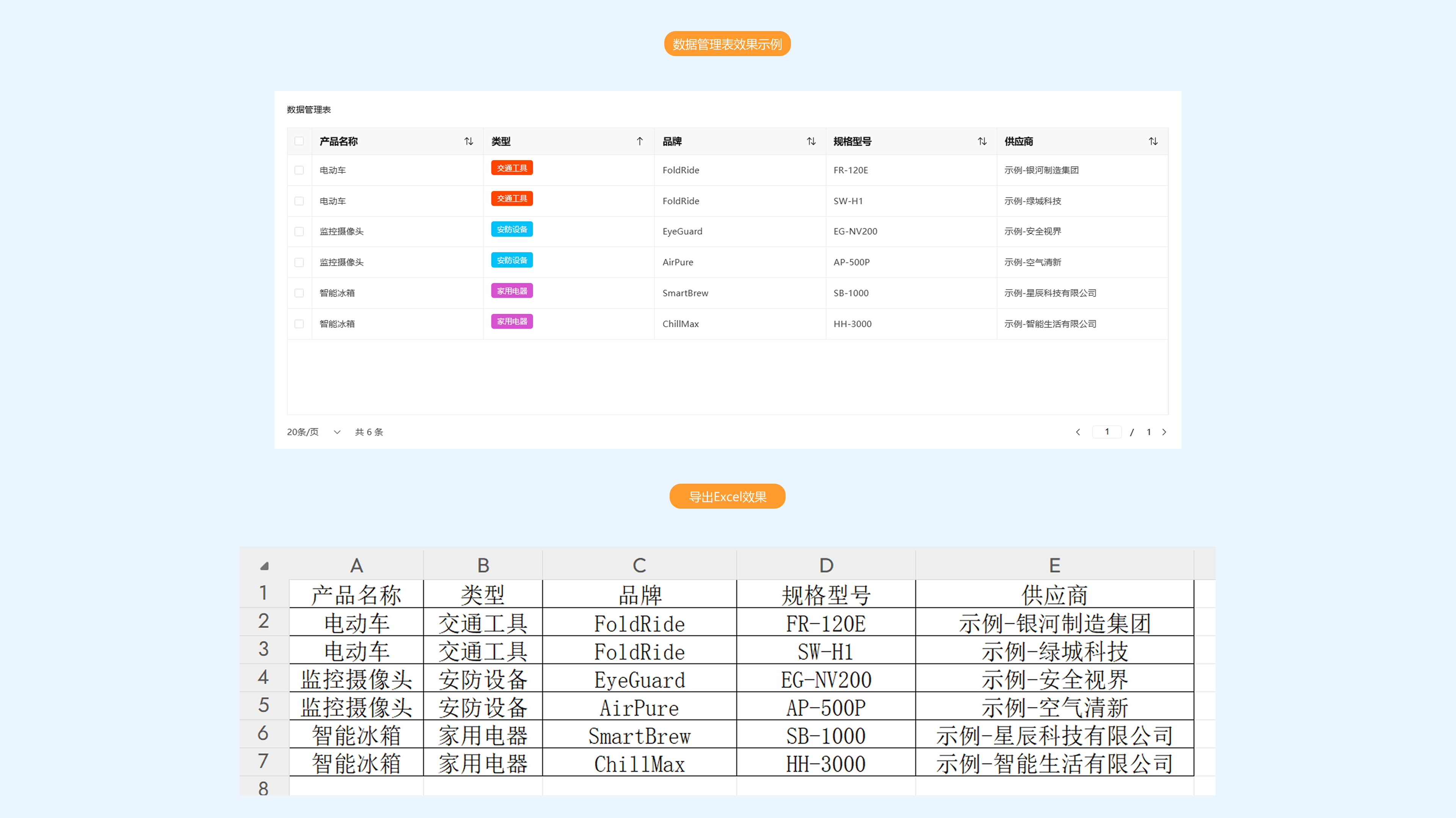Click 示例-空气清新 in the data table
Screen dimensions: 1456x818
tap(1032, 262)
